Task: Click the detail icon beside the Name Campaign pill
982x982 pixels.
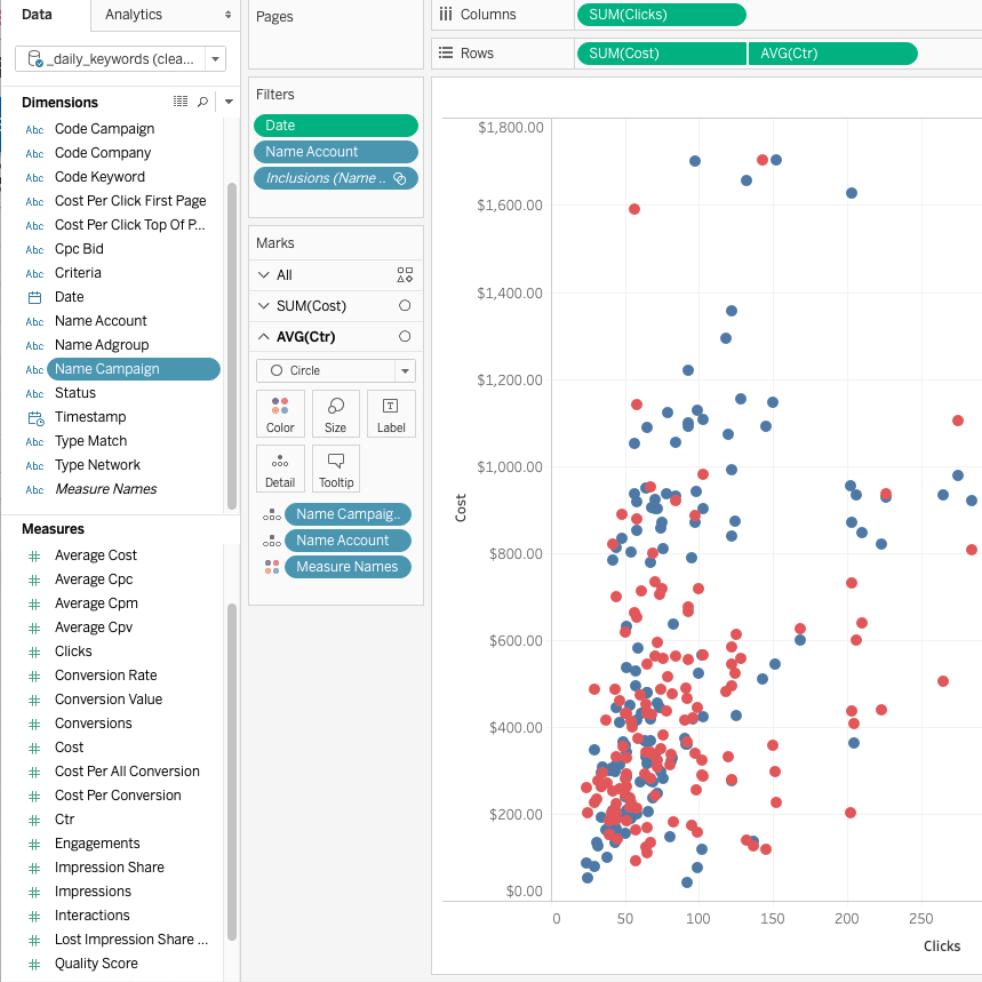Action: [272, 515]
